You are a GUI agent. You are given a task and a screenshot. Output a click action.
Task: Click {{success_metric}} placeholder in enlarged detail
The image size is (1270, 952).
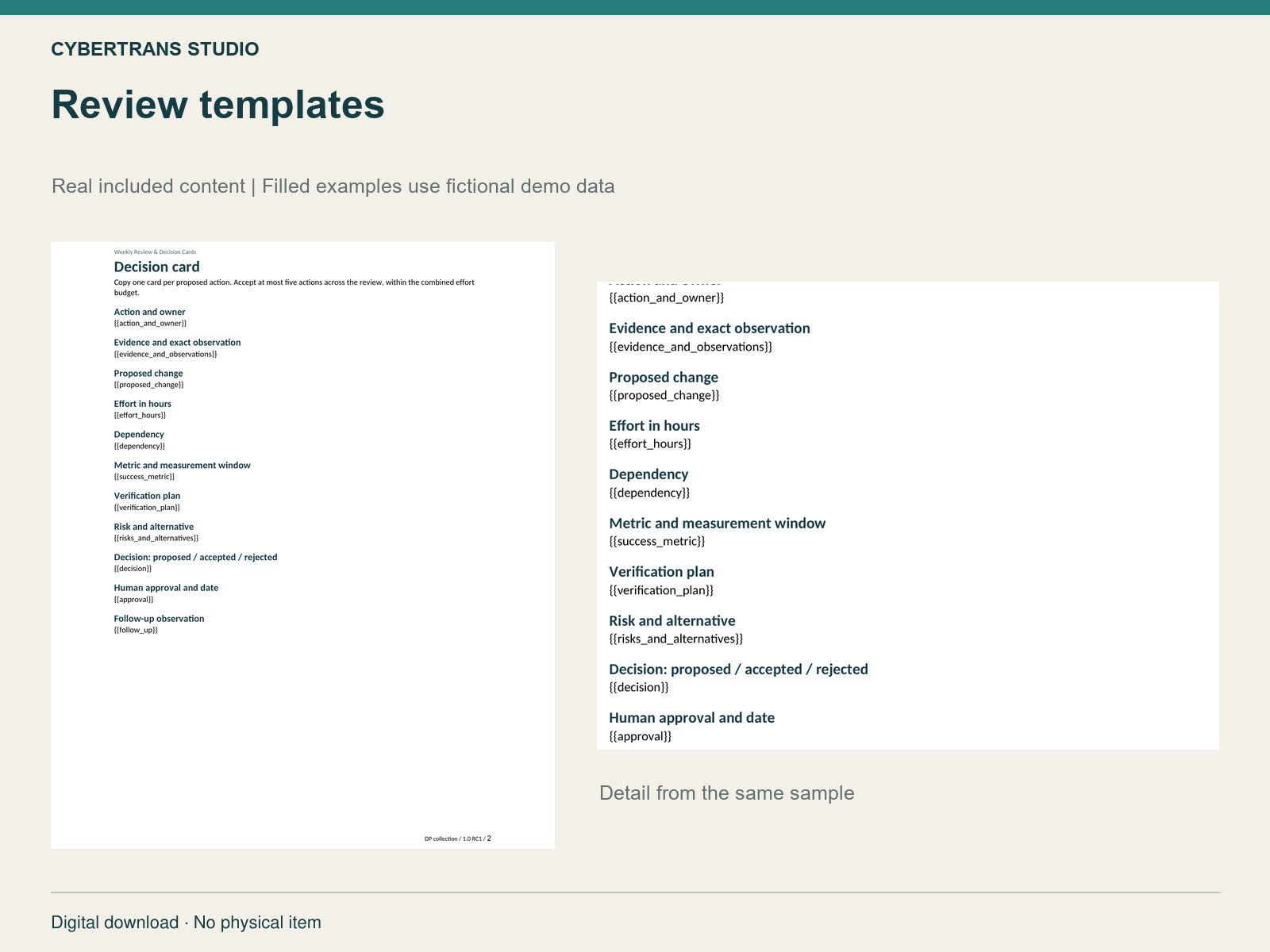tap(657, 541)
